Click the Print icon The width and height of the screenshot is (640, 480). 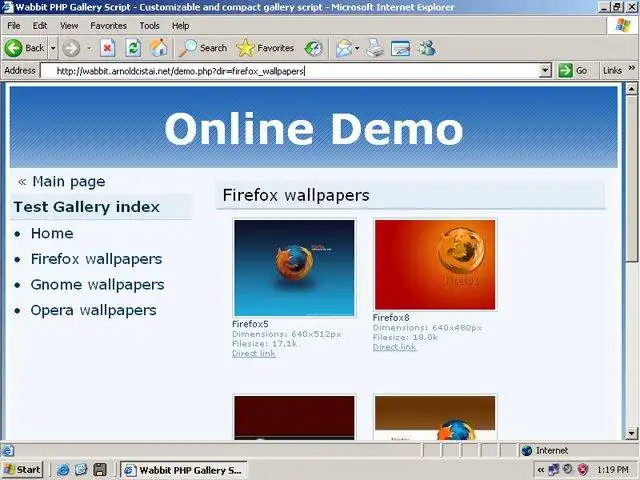(x=375, y=48)
